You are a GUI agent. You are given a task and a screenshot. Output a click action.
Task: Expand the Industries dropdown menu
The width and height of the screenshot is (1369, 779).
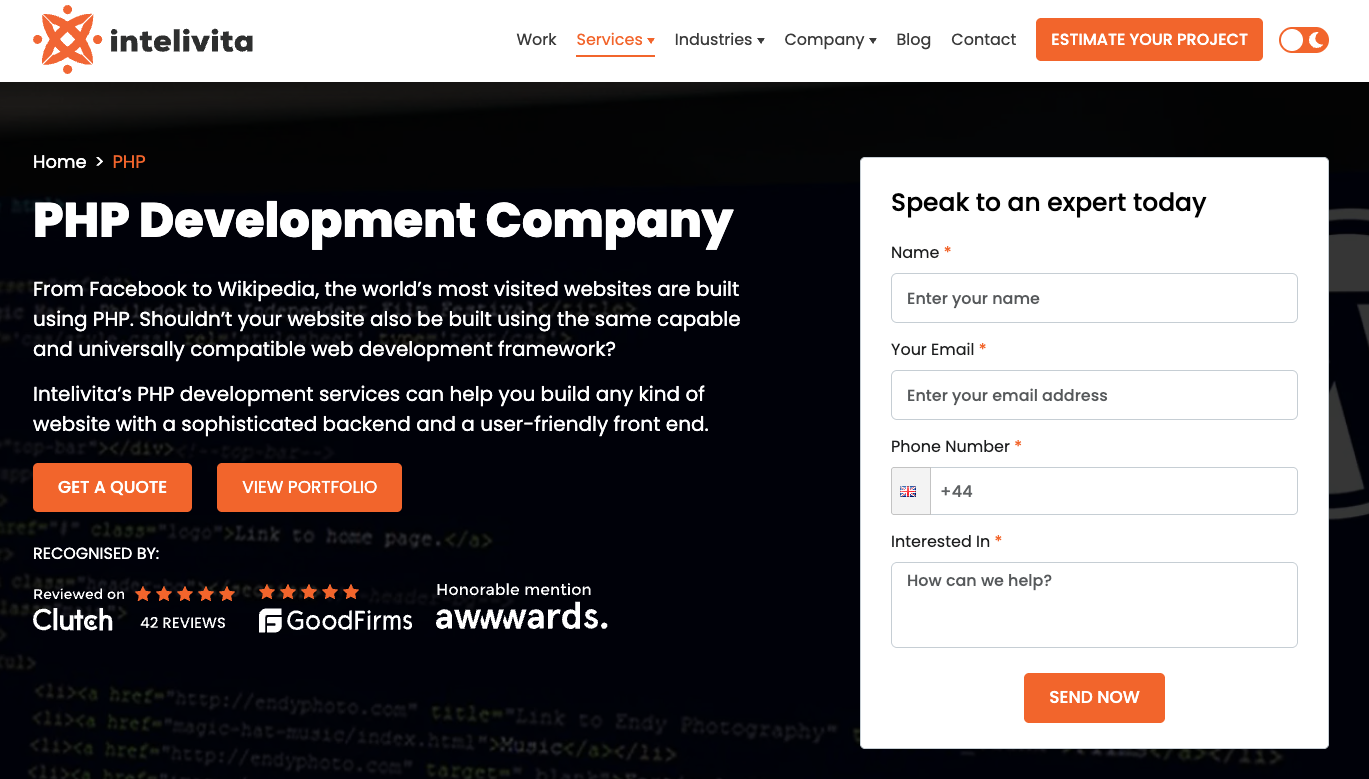pos(719,40)
